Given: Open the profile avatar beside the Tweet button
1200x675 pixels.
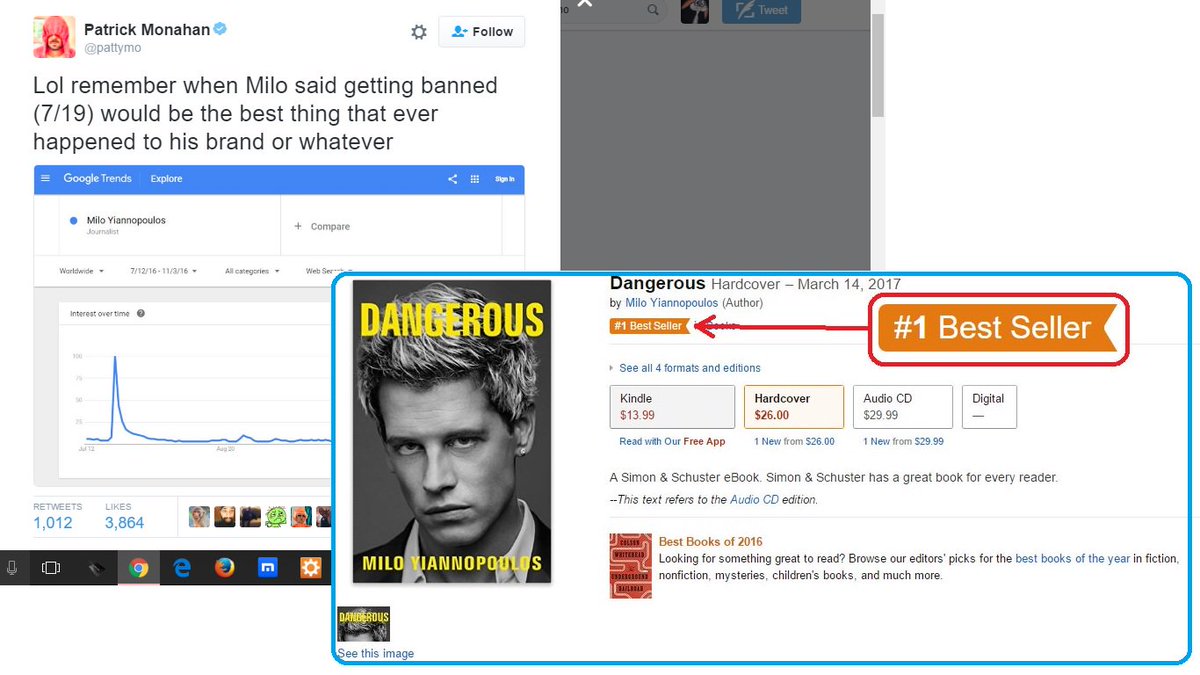Looking at the screenshot, I should [695, 10].
